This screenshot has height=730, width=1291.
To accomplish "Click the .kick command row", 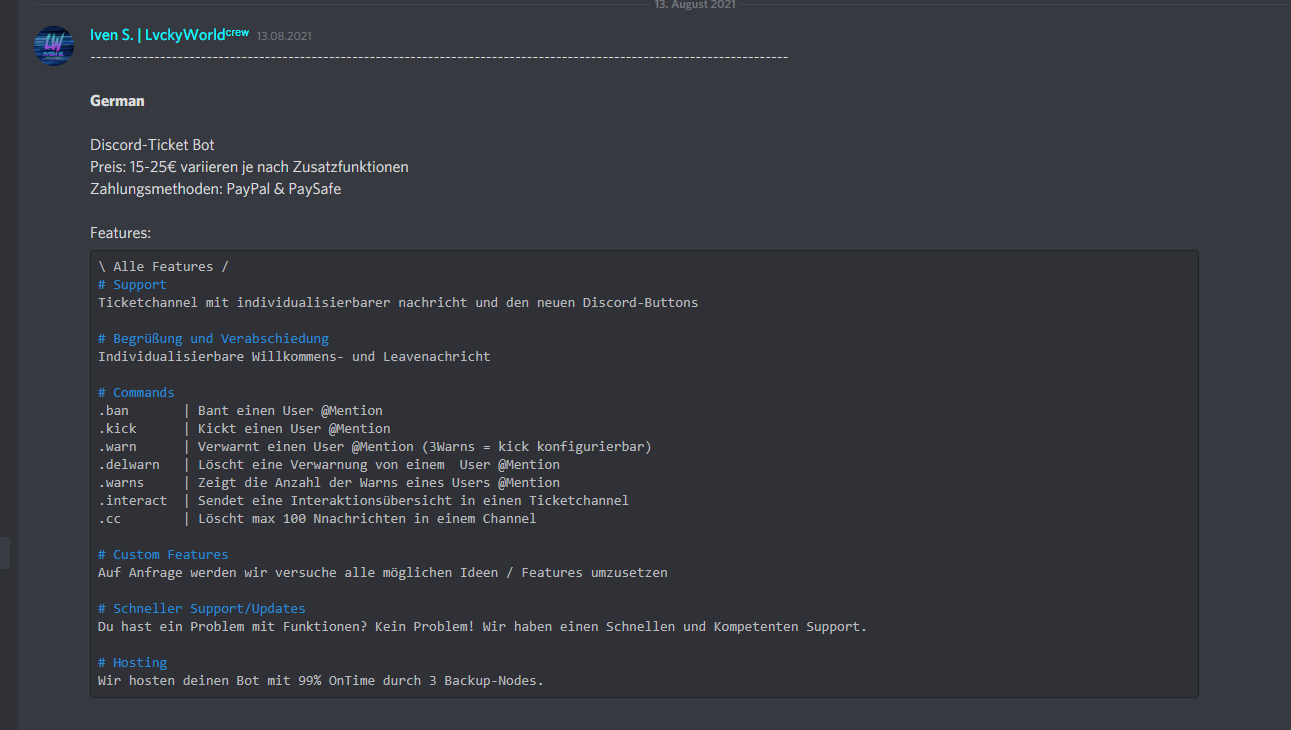I will pos(244,429).
